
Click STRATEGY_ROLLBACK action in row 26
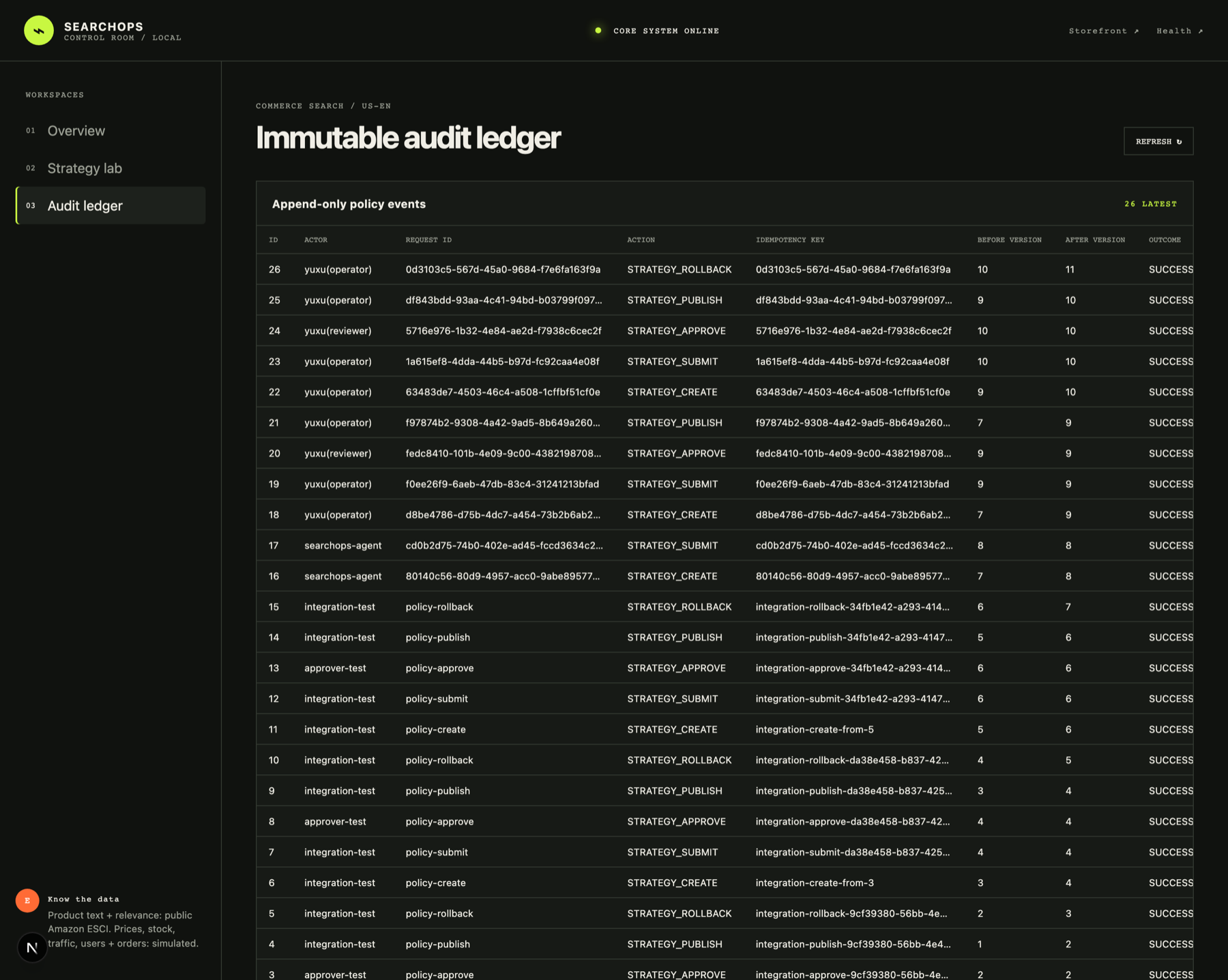(x=679, y=269)
